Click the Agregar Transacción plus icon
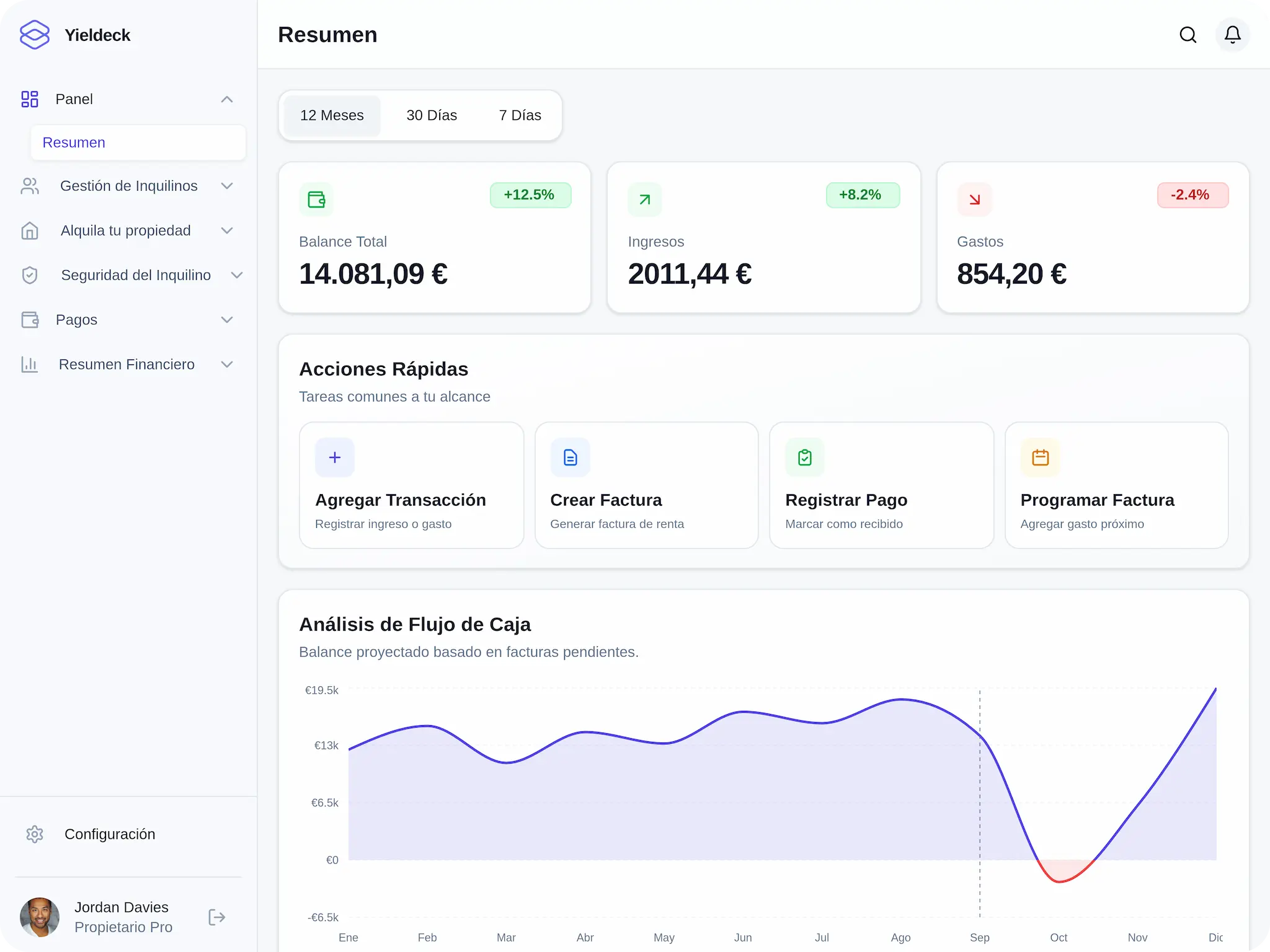Screen dimensions: 1270x952 coord(334,457)
